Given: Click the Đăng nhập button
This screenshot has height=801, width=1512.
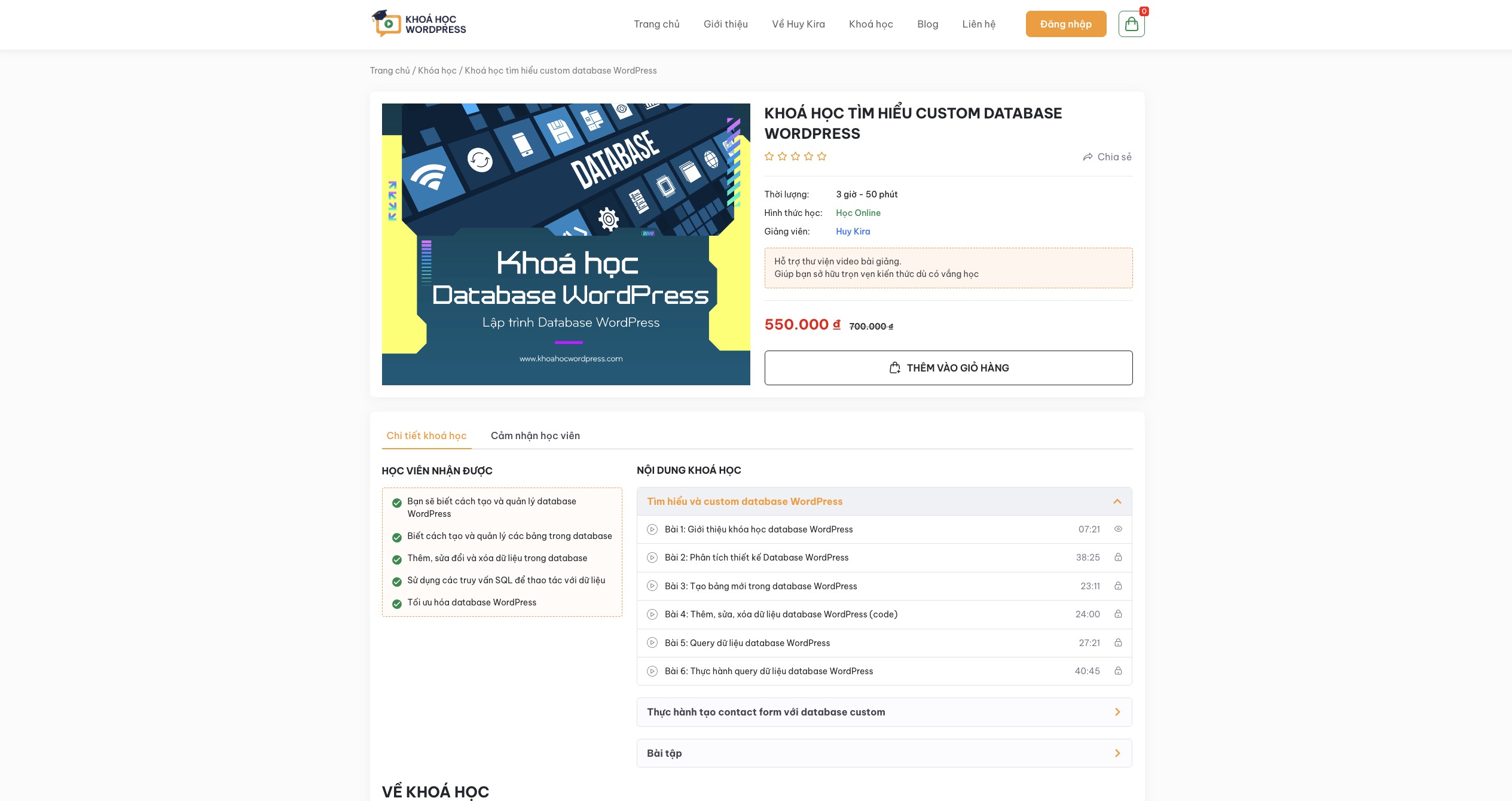Looking at the screenshot, I should [x=1065, y=24].
